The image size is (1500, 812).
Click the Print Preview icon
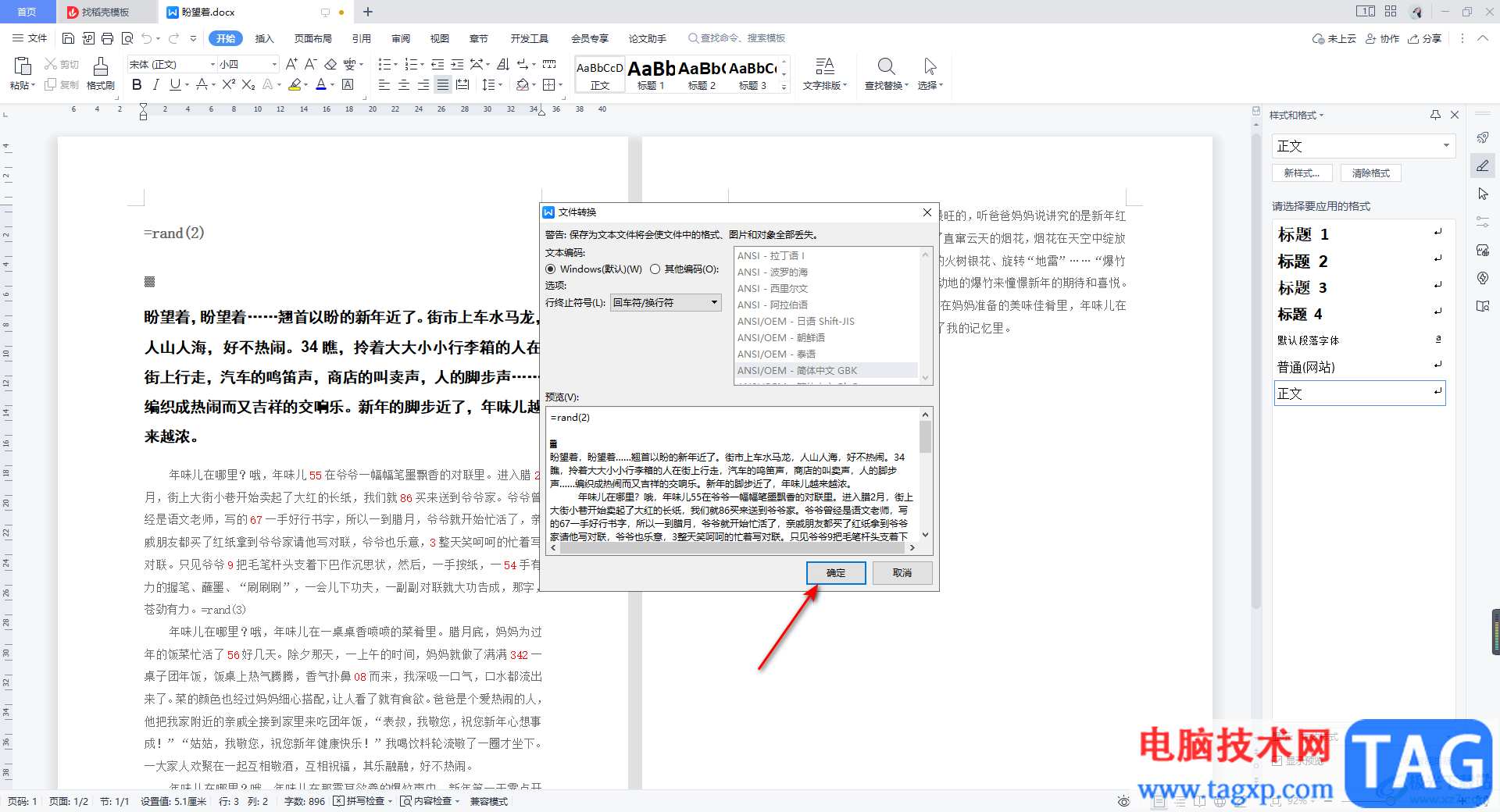point(127,38)
